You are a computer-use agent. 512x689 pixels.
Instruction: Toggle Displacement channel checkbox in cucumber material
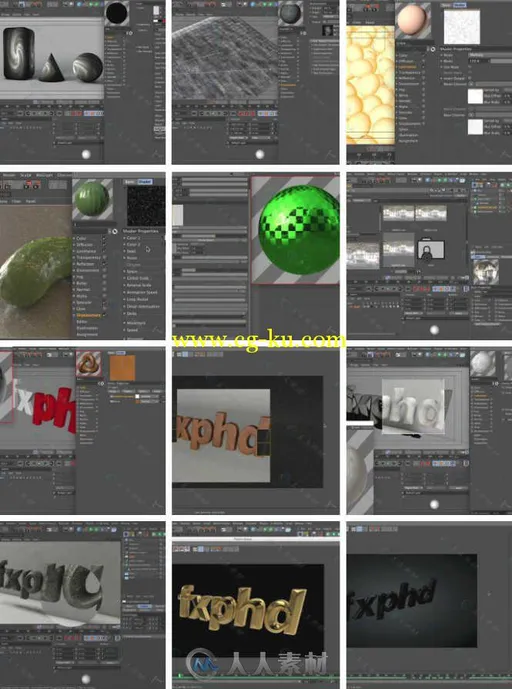(104, 315)
